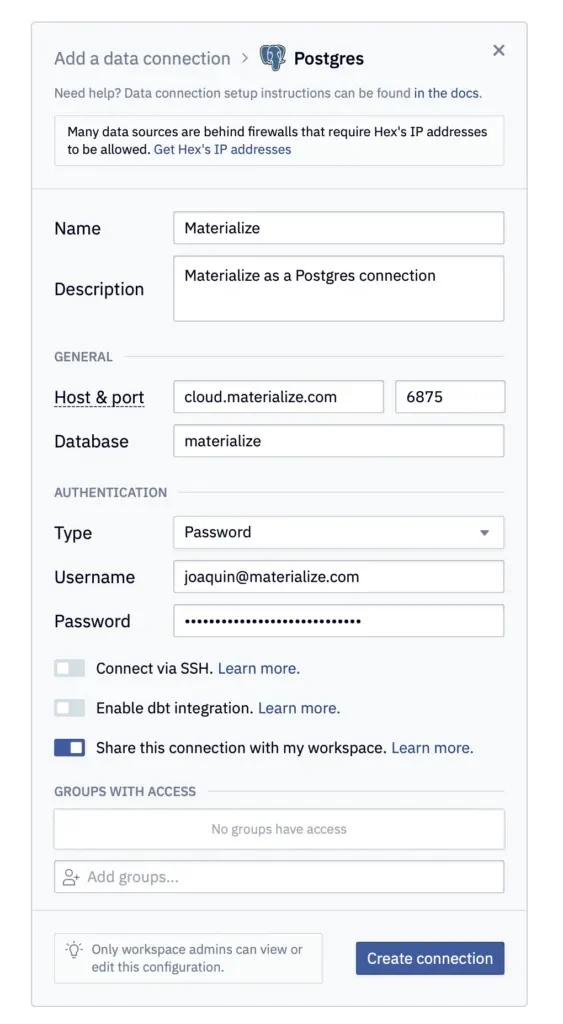Viewport: 563px width, 1024px height.
Task: Click the port number field
Action: (x=450, y=397)
